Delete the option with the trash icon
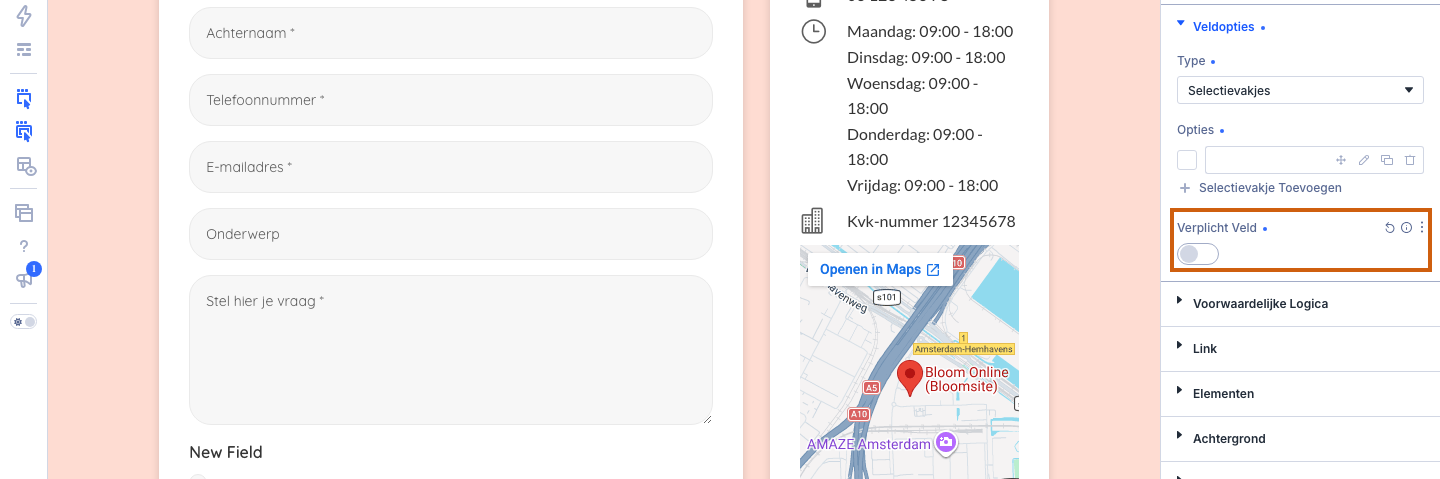Screen dimensions: 1440x479 tap(1410, 160)
